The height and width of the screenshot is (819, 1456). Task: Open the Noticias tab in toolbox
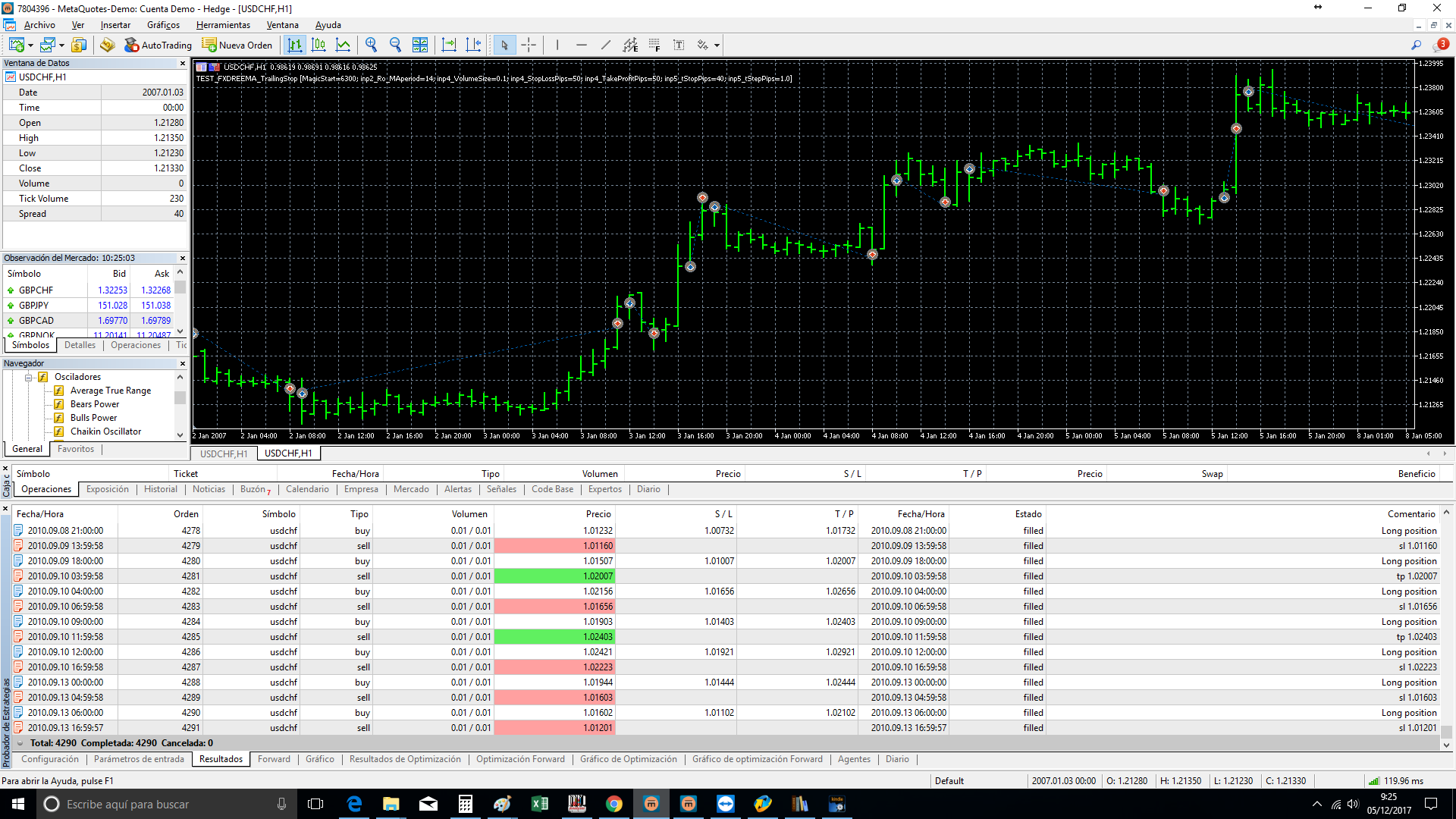209,490
